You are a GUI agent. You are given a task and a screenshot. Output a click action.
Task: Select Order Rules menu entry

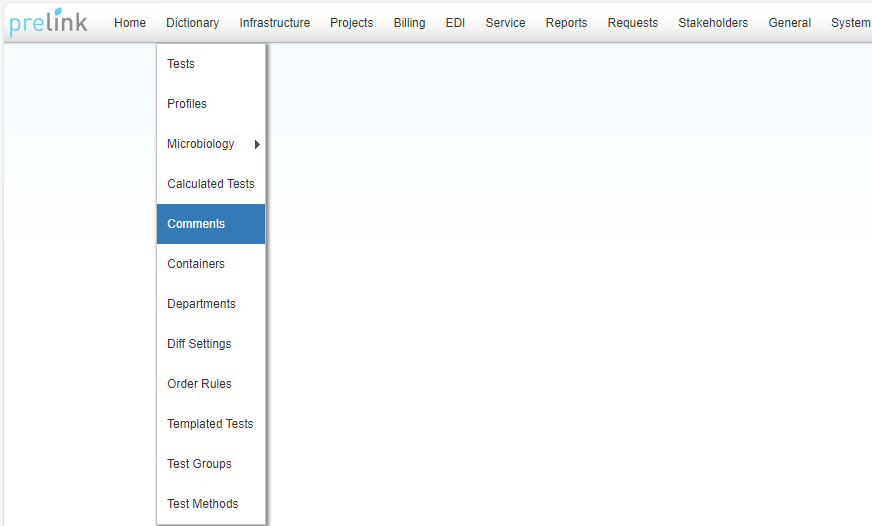click(211, 384)
